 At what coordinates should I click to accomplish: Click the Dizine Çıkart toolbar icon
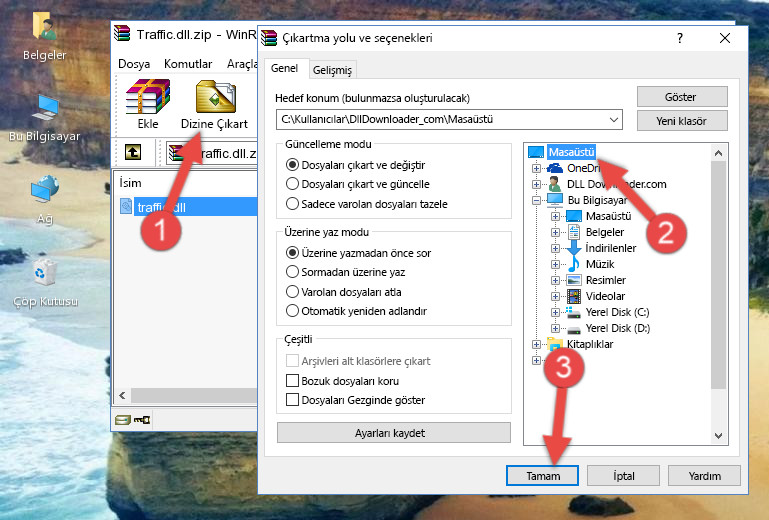pyautogui.click(x=214, y=104)
